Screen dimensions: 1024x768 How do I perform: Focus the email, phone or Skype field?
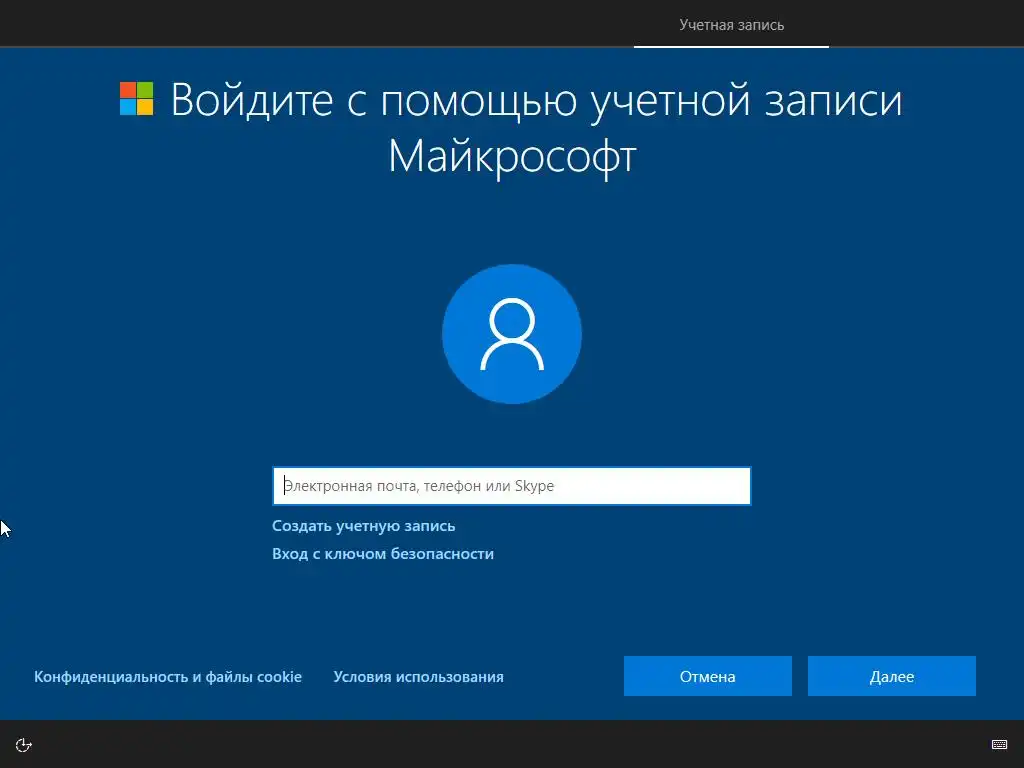(x=512, y=486)
